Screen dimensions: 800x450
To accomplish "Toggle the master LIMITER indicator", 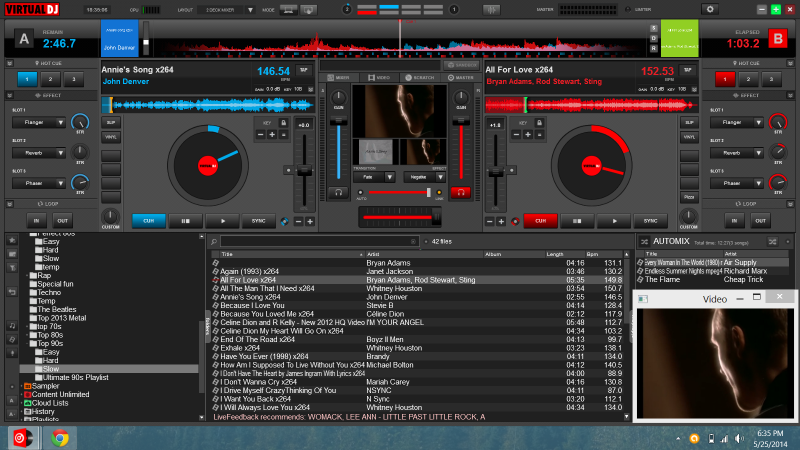I will tap(628, 10).
